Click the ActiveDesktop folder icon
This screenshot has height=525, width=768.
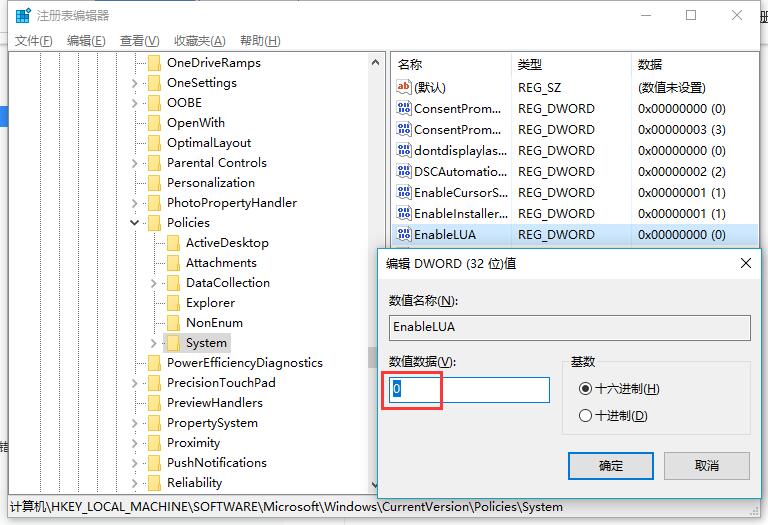point(173,243)
